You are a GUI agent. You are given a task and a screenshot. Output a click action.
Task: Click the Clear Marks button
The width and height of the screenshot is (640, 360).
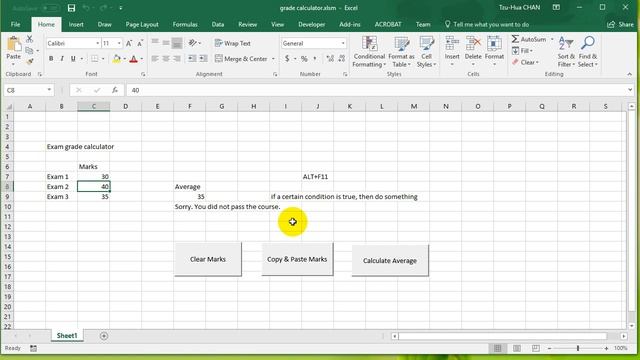(208, 259)
